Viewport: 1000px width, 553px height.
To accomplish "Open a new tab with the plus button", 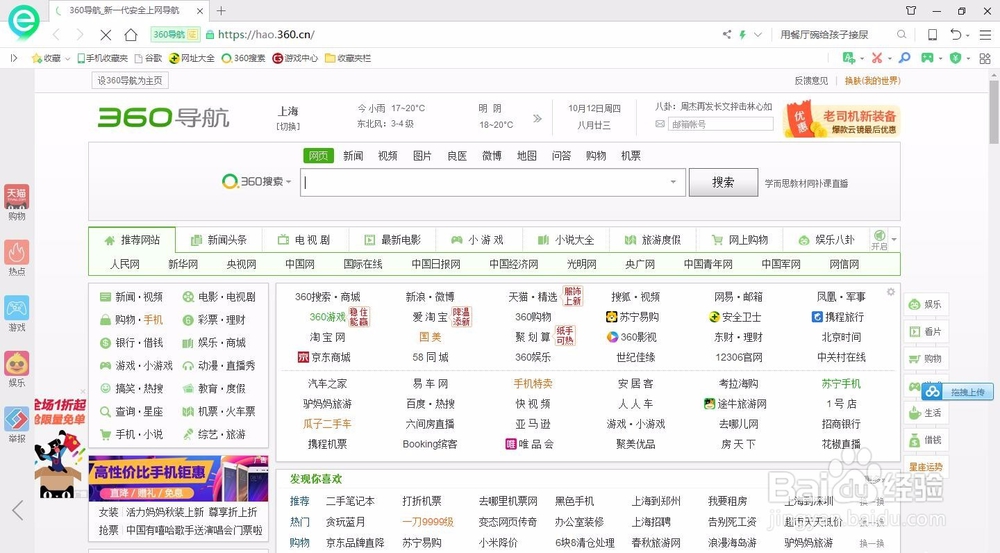I will click(x=221, y=11).
